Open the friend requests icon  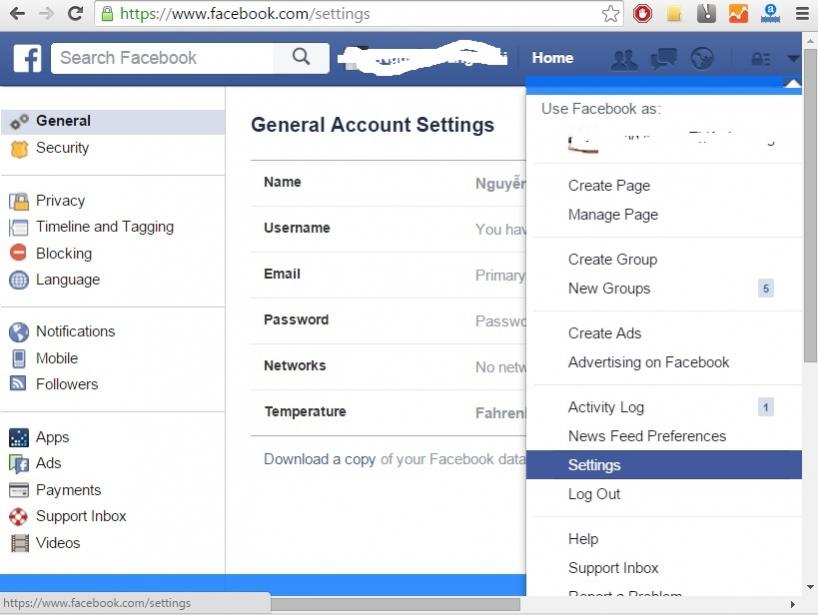(624, 59)
